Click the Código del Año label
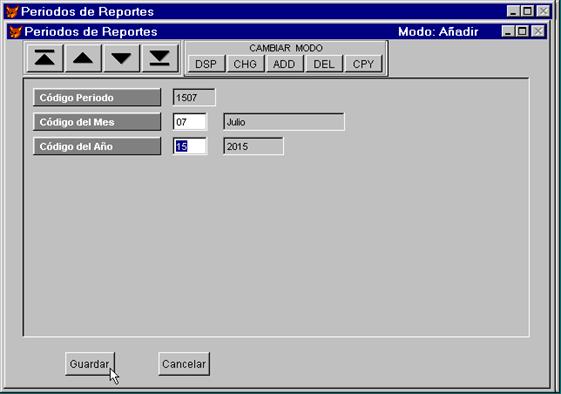This screenshot has height=394, width=561. point(97,146)
